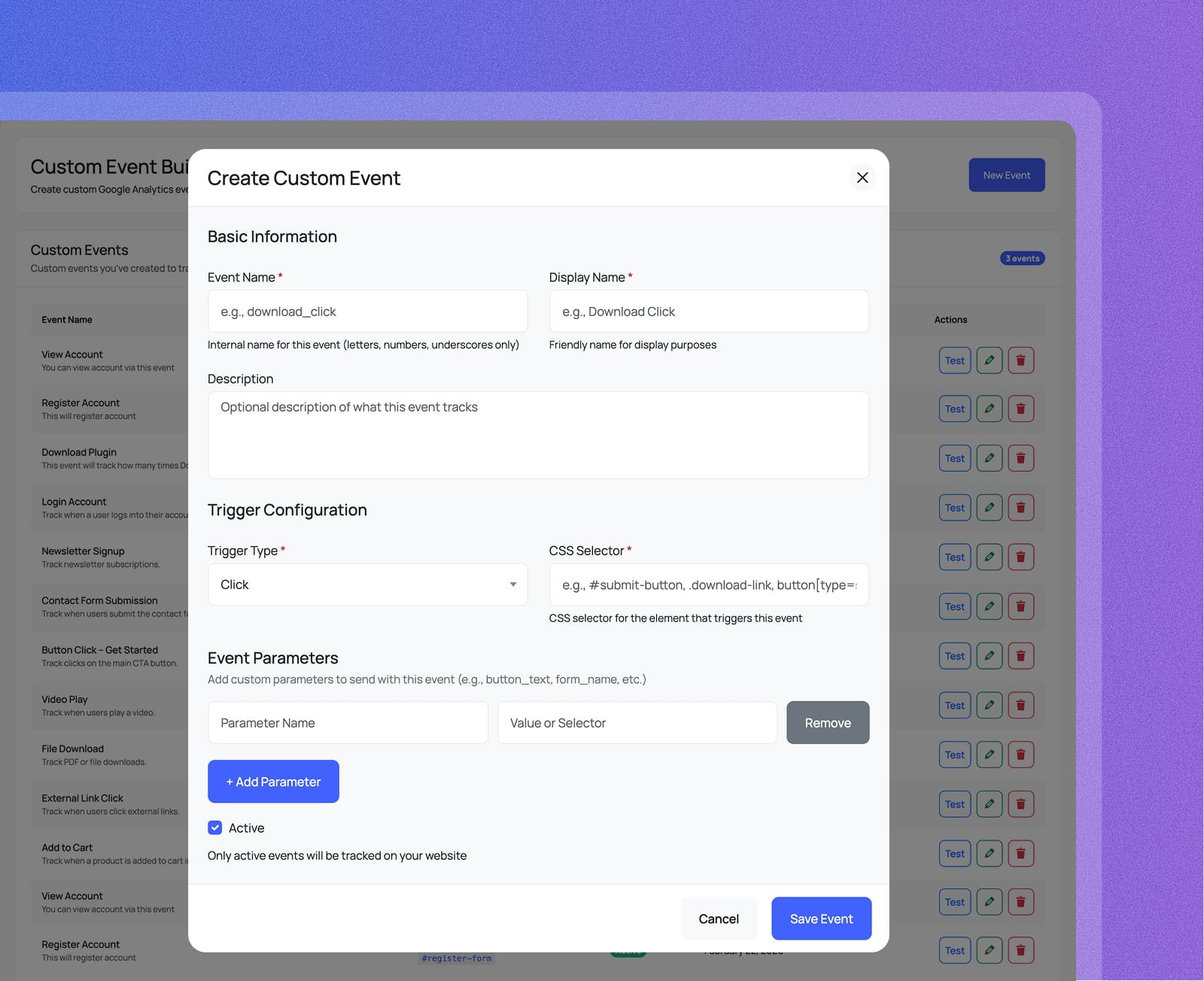
Task: Save the new custom event
Action: [x=820, y=918]
